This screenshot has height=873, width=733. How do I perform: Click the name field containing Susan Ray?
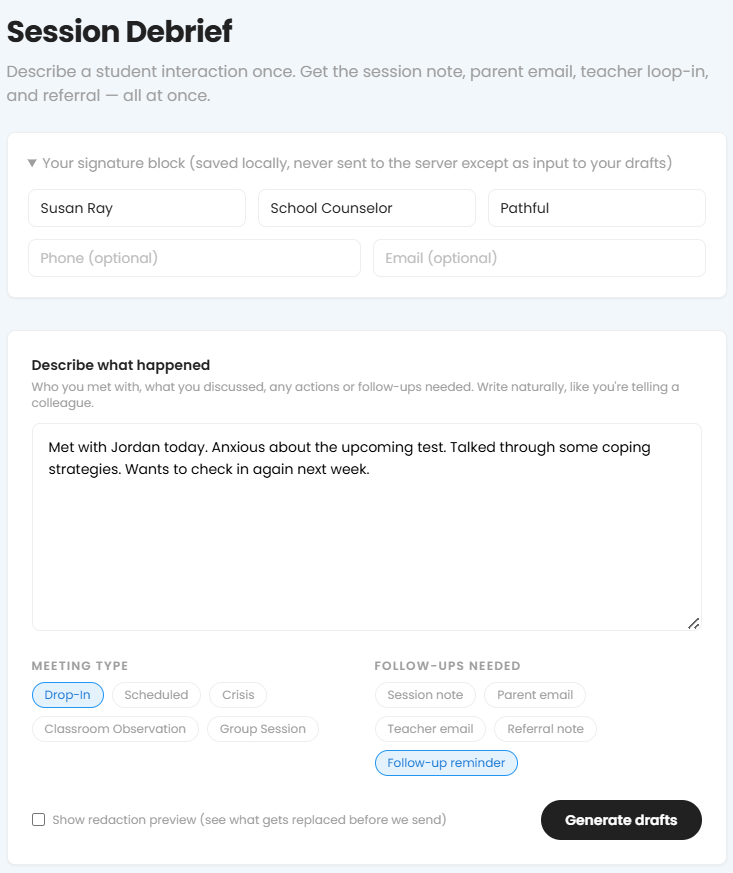(x=137, y=208)
